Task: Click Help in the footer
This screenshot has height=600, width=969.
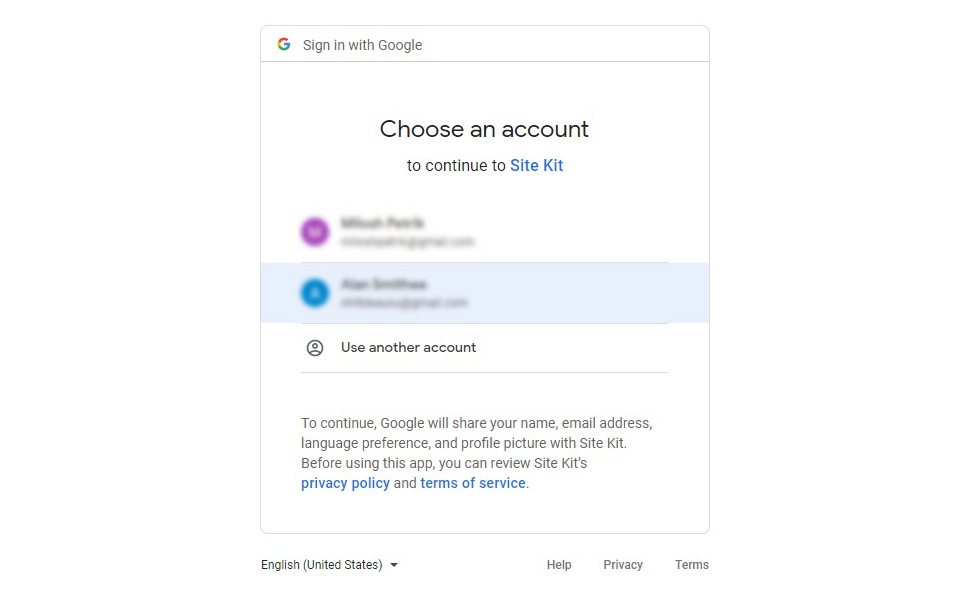Action: (x=559, y=565)
